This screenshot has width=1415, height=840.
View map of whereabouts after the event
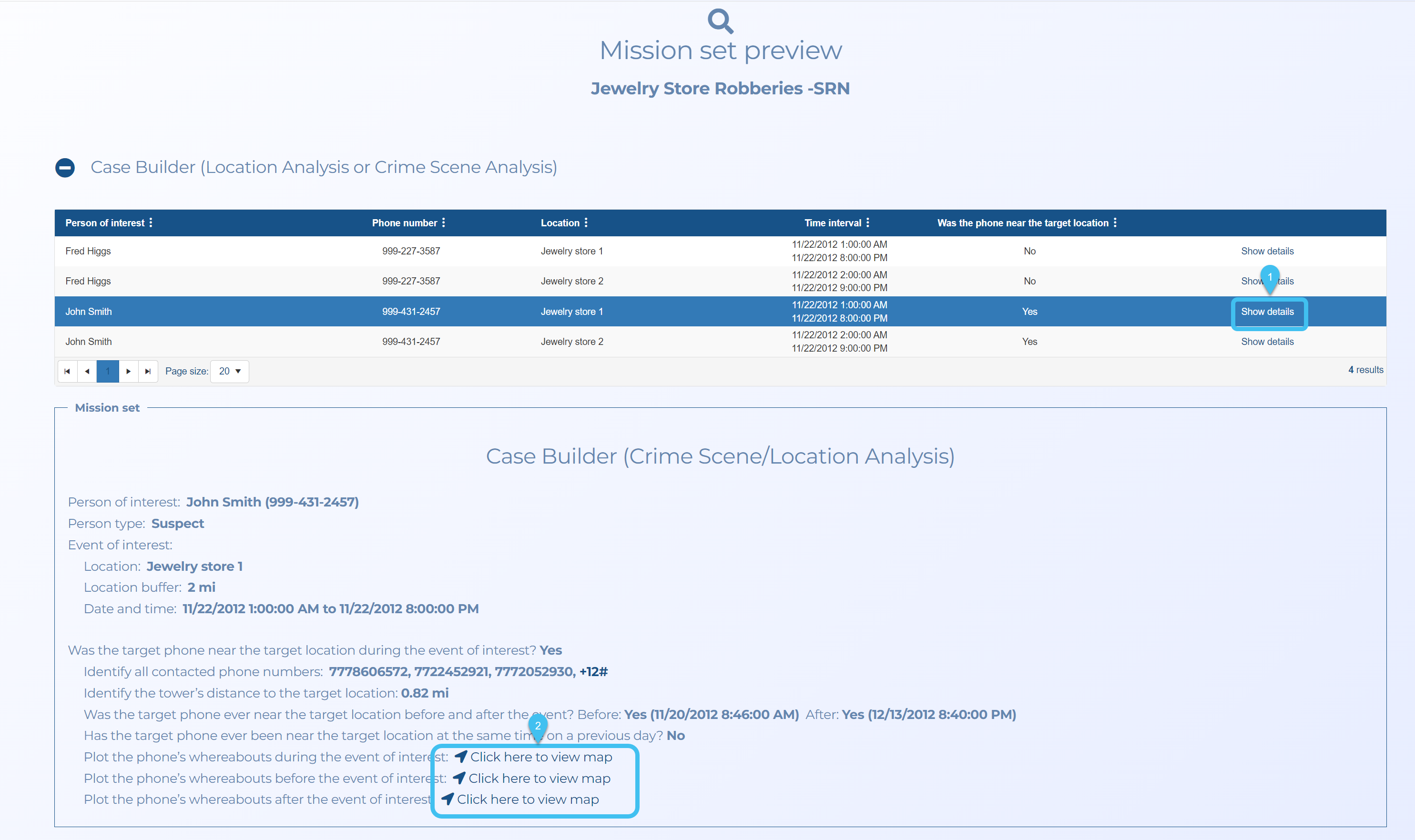click(527, 799)
